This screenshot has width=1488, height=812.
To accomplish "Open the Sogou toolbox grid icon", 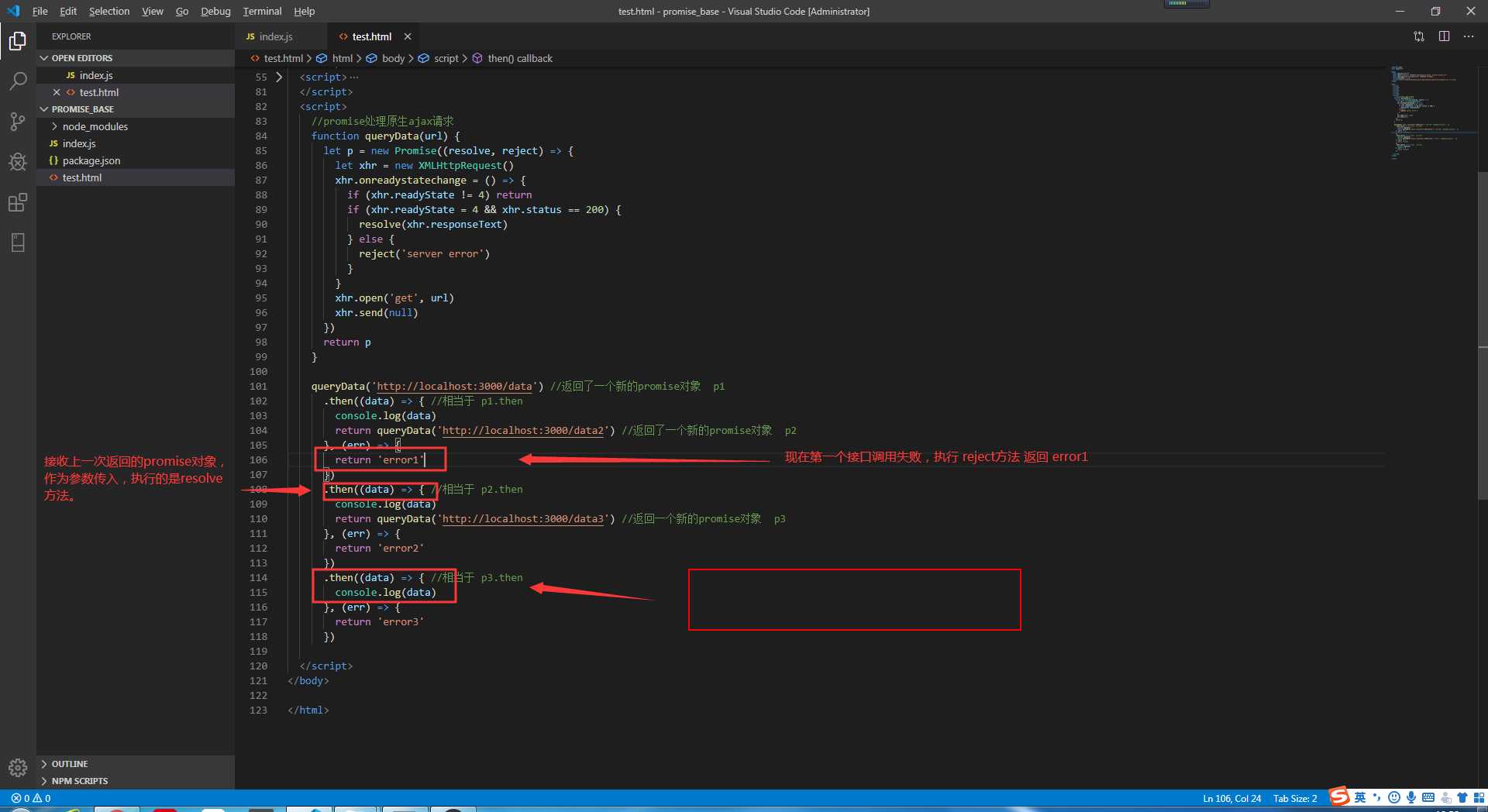I will coord(1479,797).
